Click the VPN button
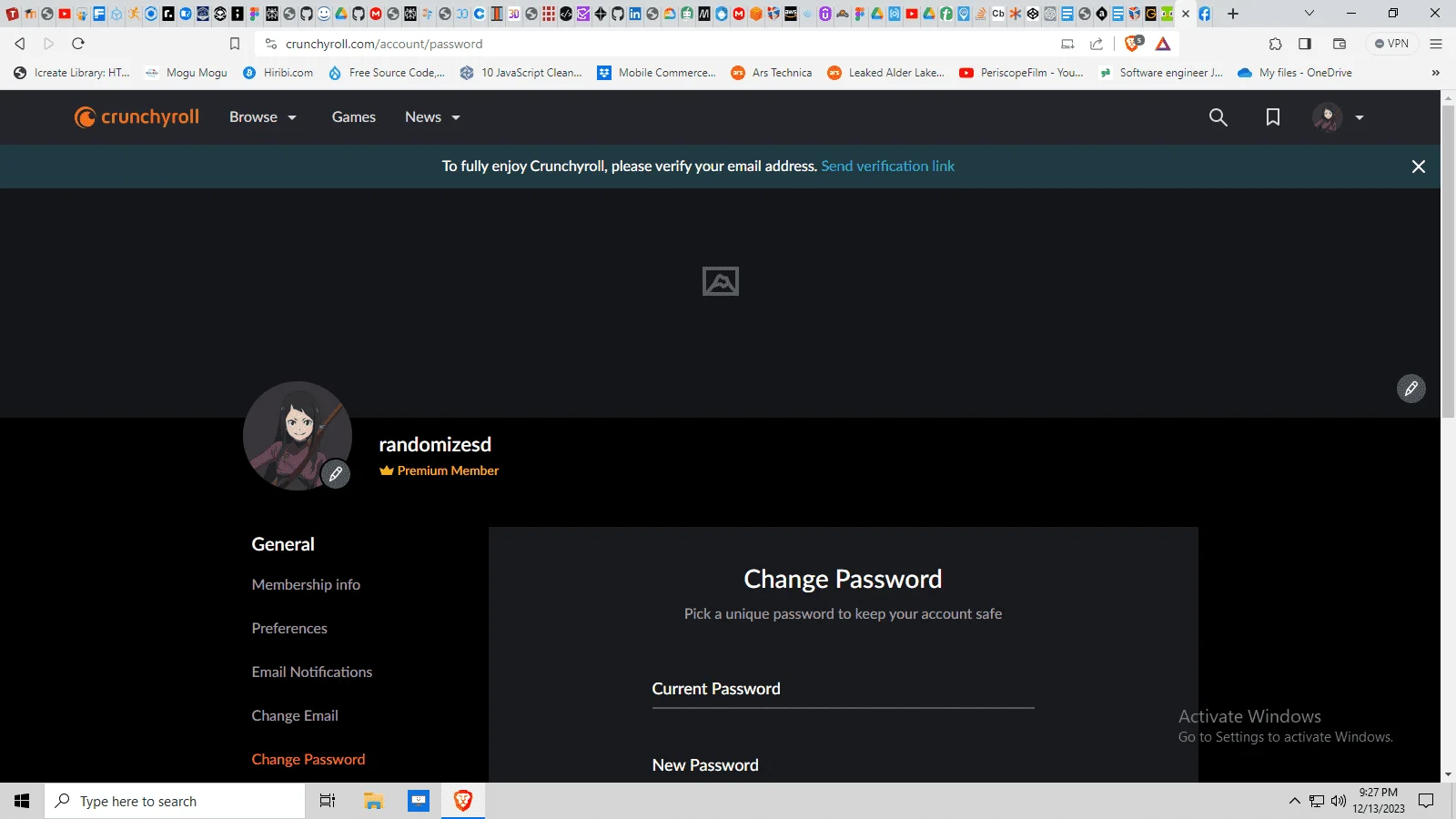This screenshot has width=1456, height=819. point(1391,44)
